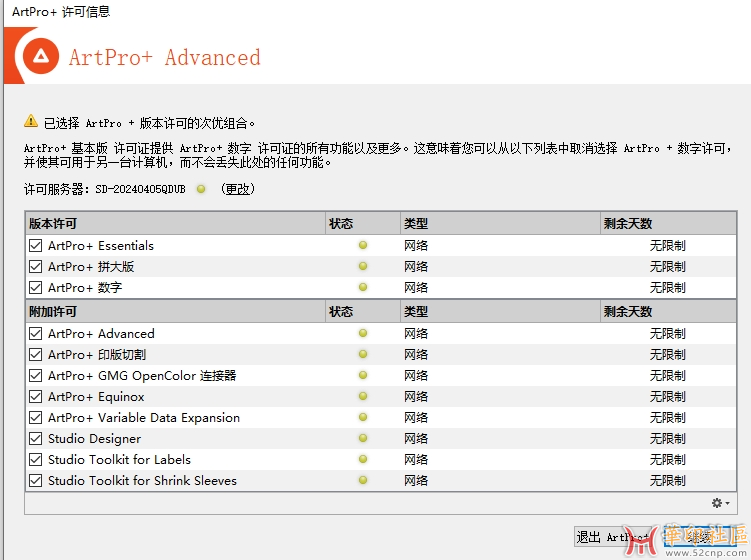
Task: Click status dot for ArtPro+ 拼大版
Action: (363, 266)
